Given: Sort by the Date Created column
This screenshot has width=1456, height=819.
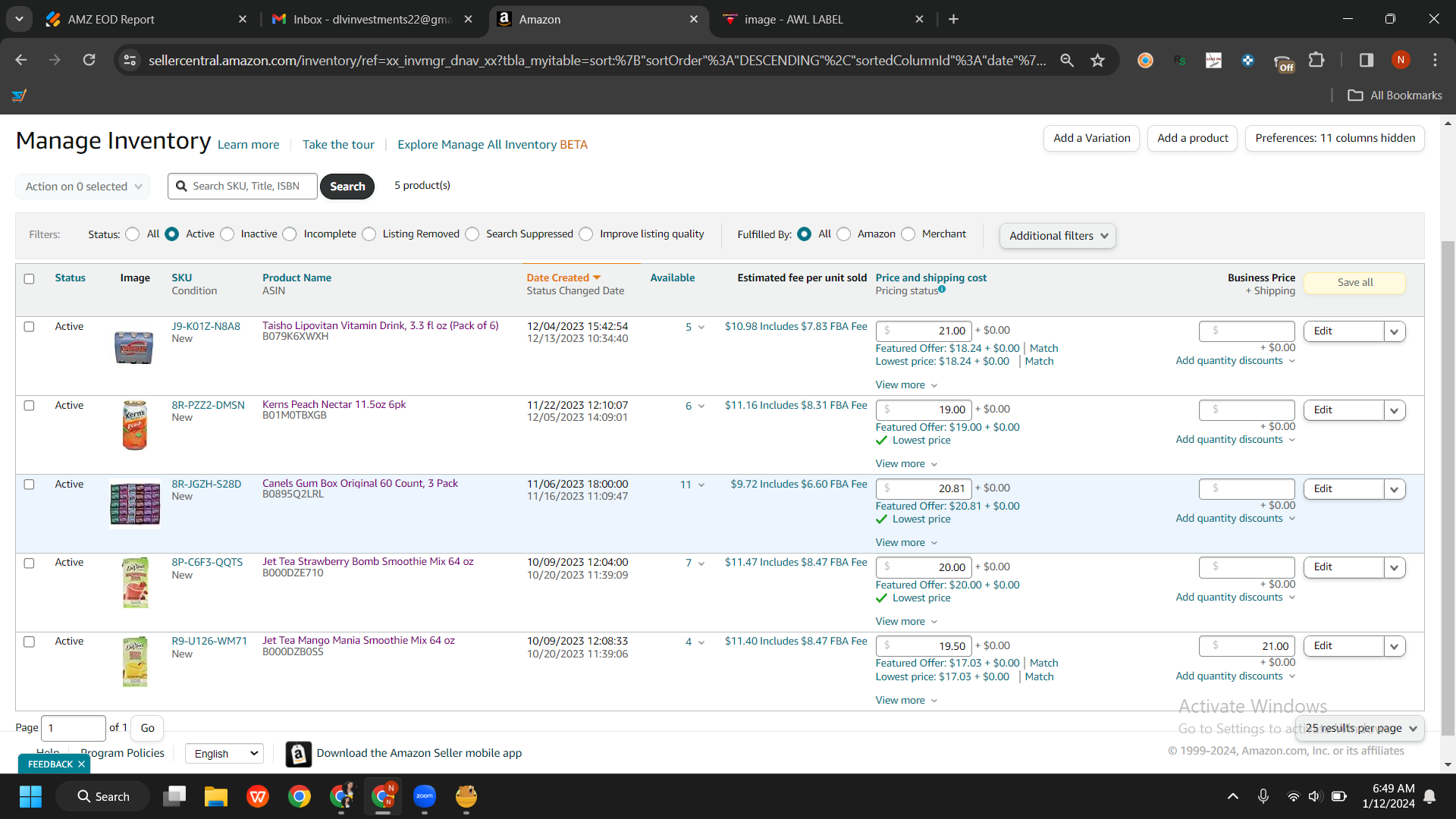Looking at the screenshot, I should click(563, 278).
